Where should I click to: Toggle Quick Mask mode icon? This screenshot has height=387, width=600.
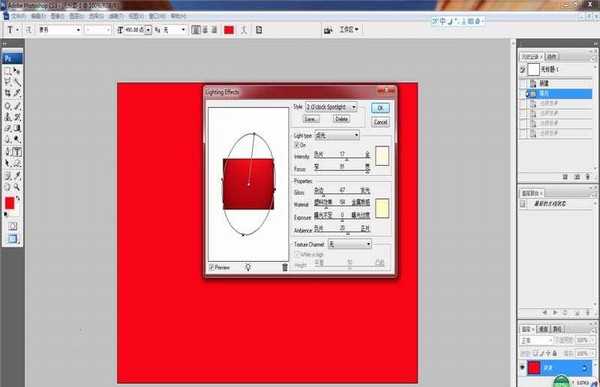point(13,226)
